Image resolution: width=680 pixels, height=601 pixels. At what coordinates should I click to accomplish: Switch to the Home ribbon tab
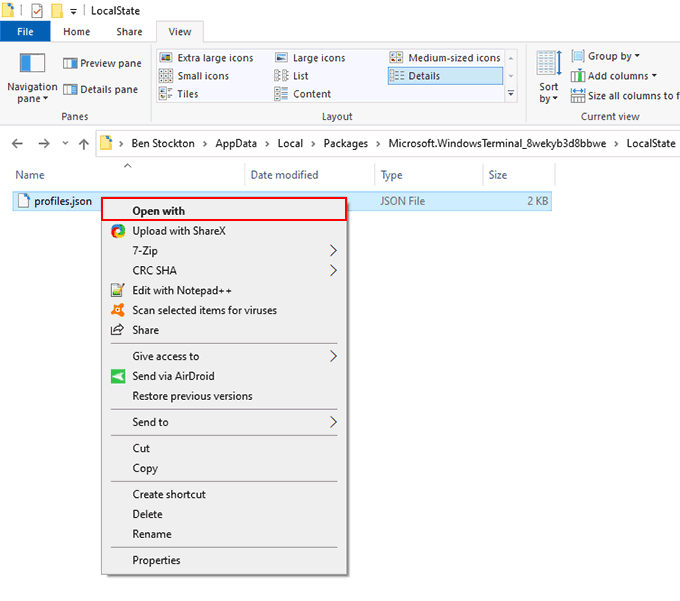pos(76,32)
